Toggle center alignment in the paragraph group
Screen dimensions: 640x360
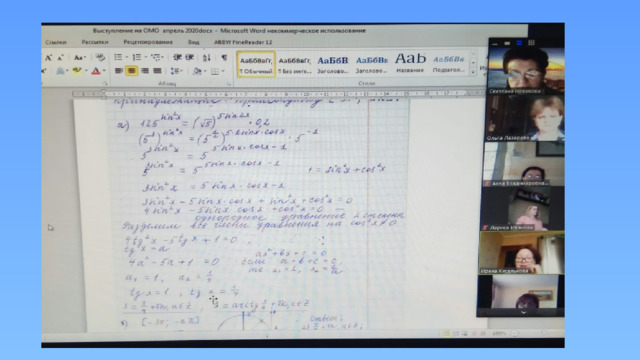pos(131,71)
